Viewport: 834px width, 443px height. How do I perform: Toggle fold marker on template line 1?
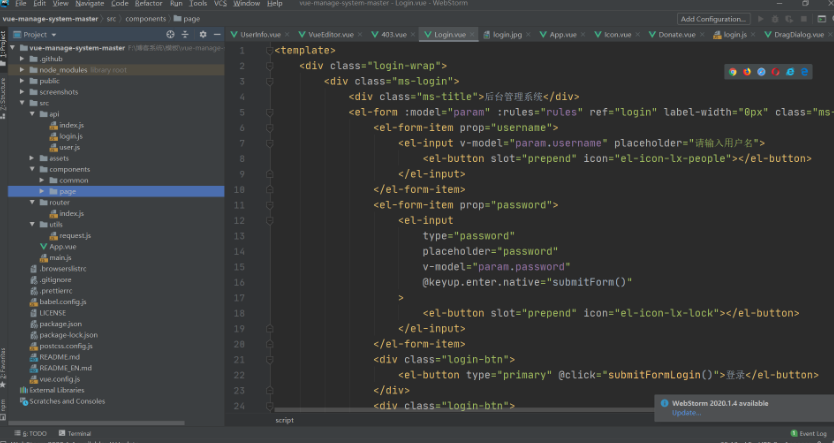coord(270,51)
